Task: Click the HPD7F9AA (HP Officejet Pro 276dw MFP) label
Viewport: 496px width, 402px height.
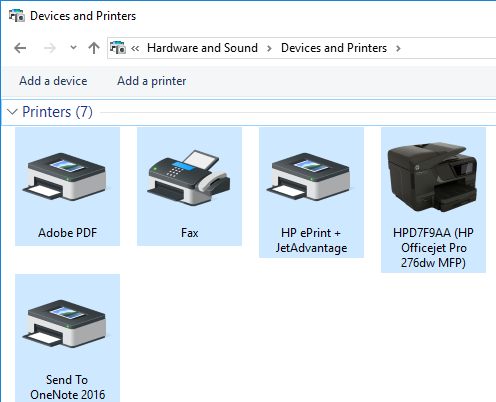Action: [433, 248]
